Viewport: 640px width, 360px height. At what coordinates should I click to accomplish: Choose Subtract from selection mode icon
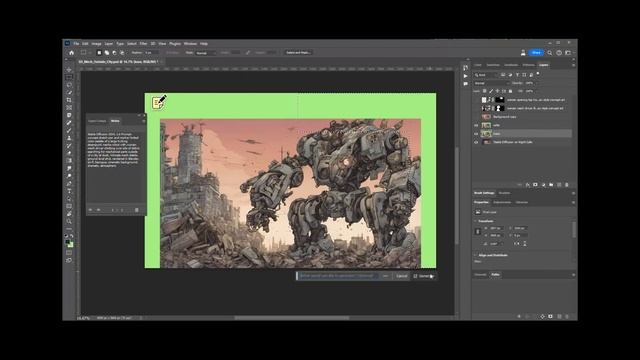(x=114, y=53)
